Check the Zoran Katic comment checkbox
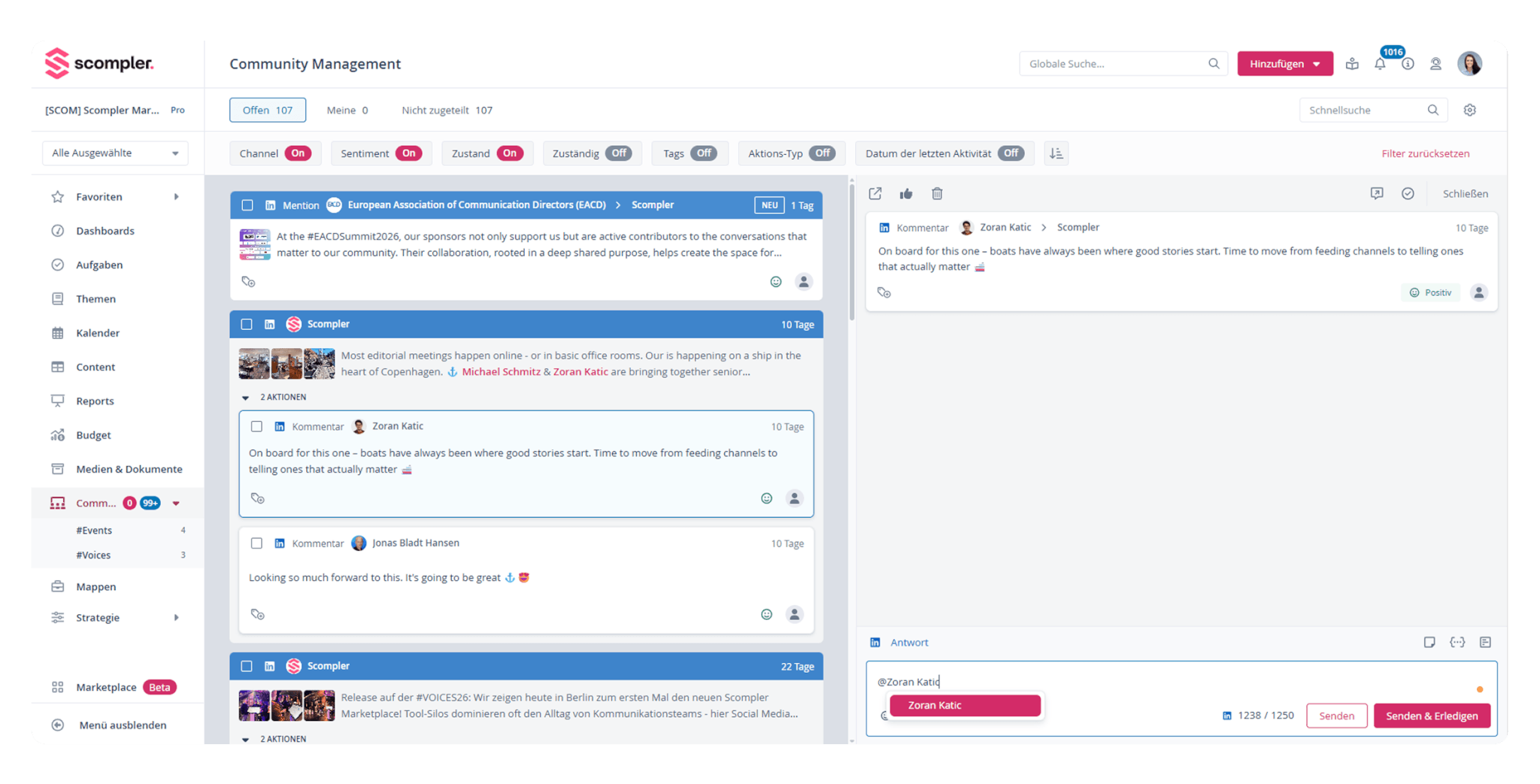The image size is (1540, 784). pos(256,426)
